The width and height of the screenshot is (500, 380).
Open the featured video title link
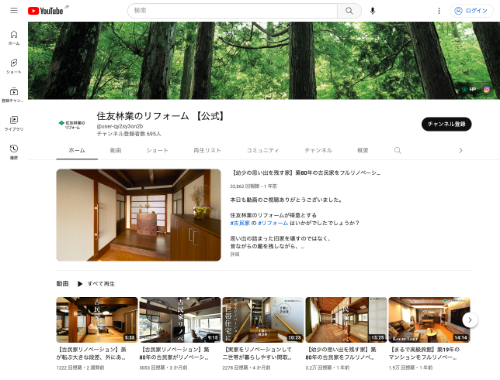tap(306, 173)
